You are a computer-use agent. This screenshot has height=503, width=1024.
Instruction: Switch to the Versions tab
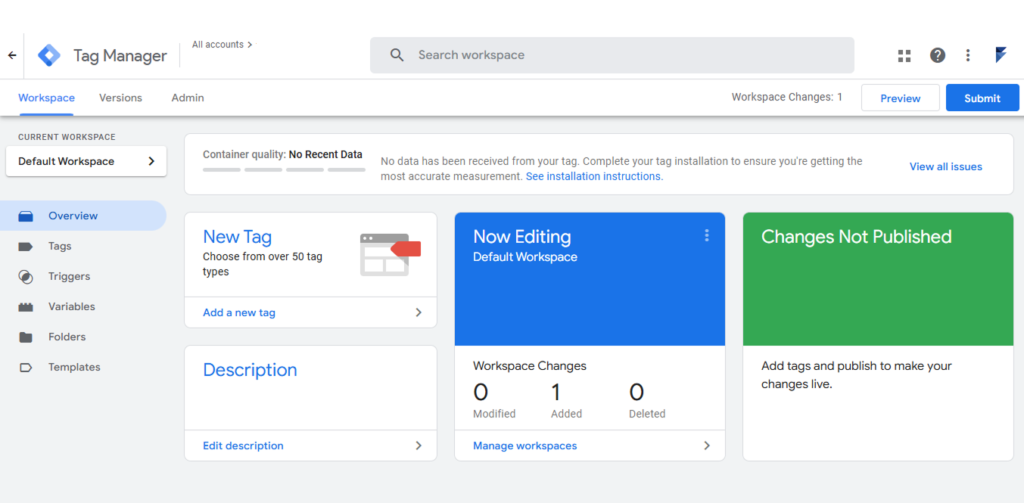tap(120, 98)
